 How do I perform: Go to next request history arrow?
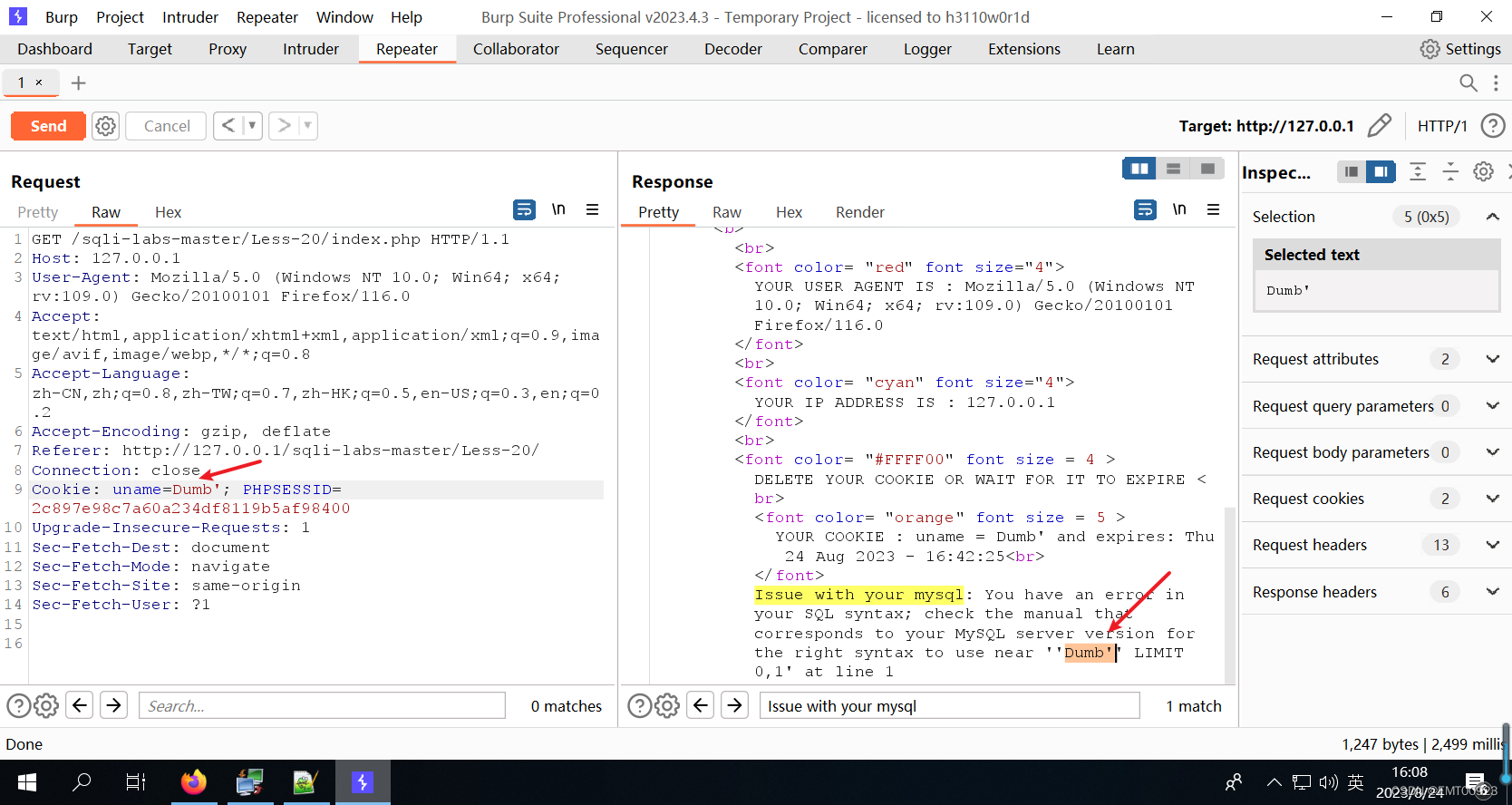pyautogui.click(x=285, y=125)
